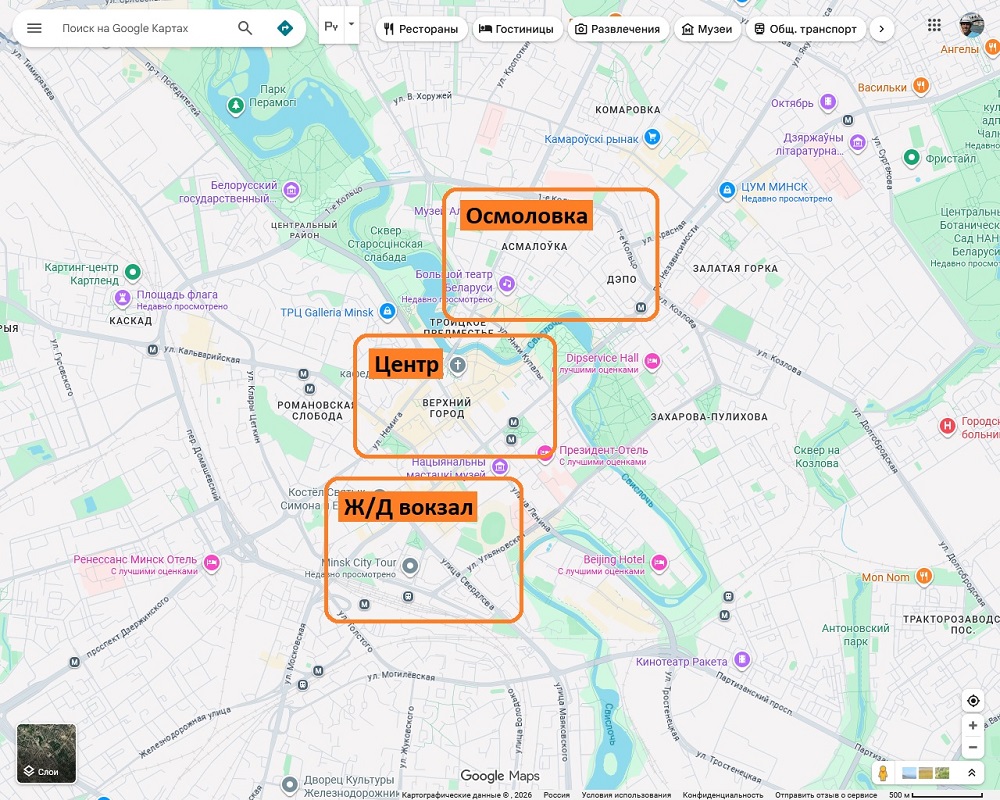Click the Президент-Отель hotel marker
This screenshot has height=800, width=1000.
545,452
